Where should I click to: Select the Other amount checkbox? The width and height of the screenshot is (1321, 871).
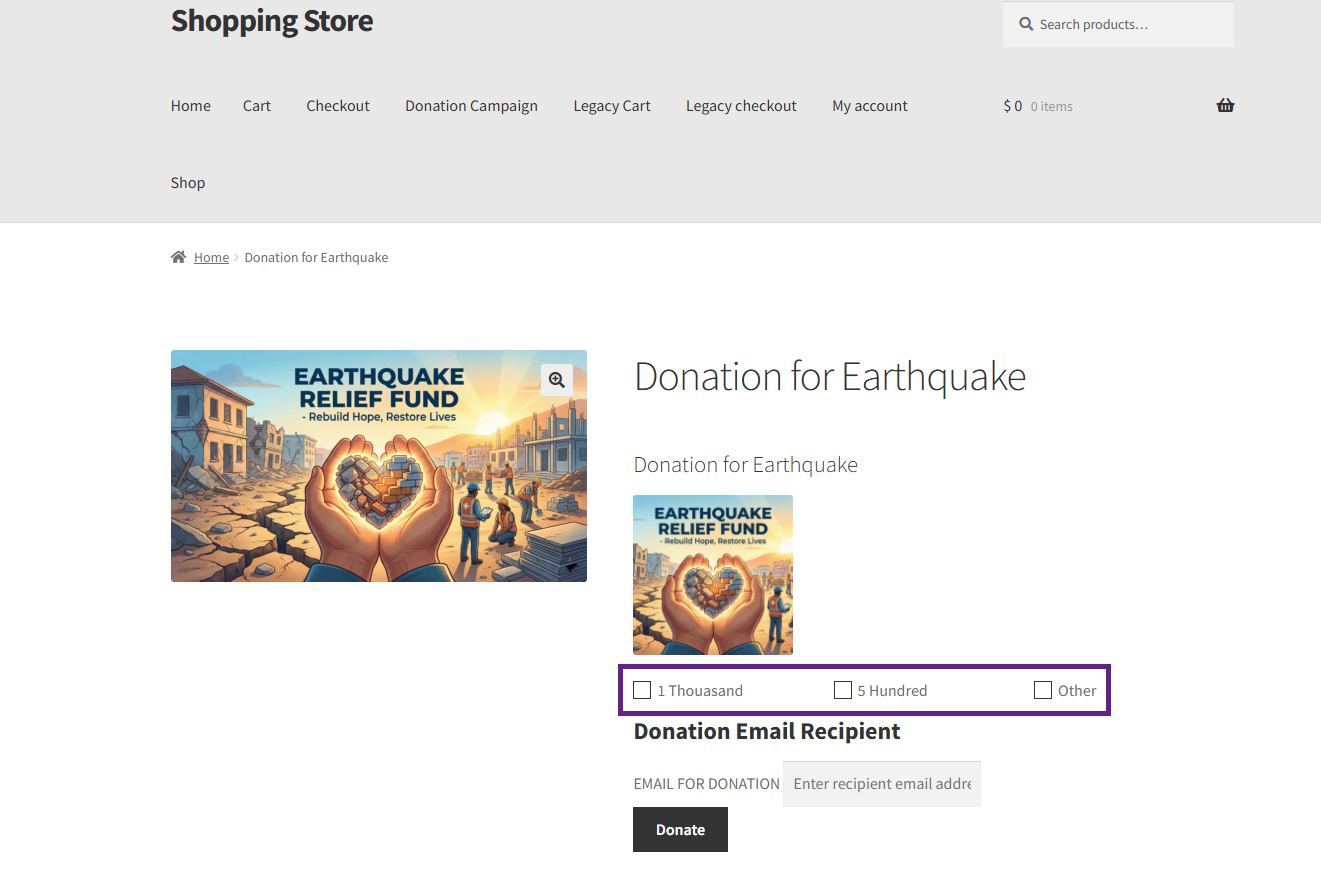1043,690
